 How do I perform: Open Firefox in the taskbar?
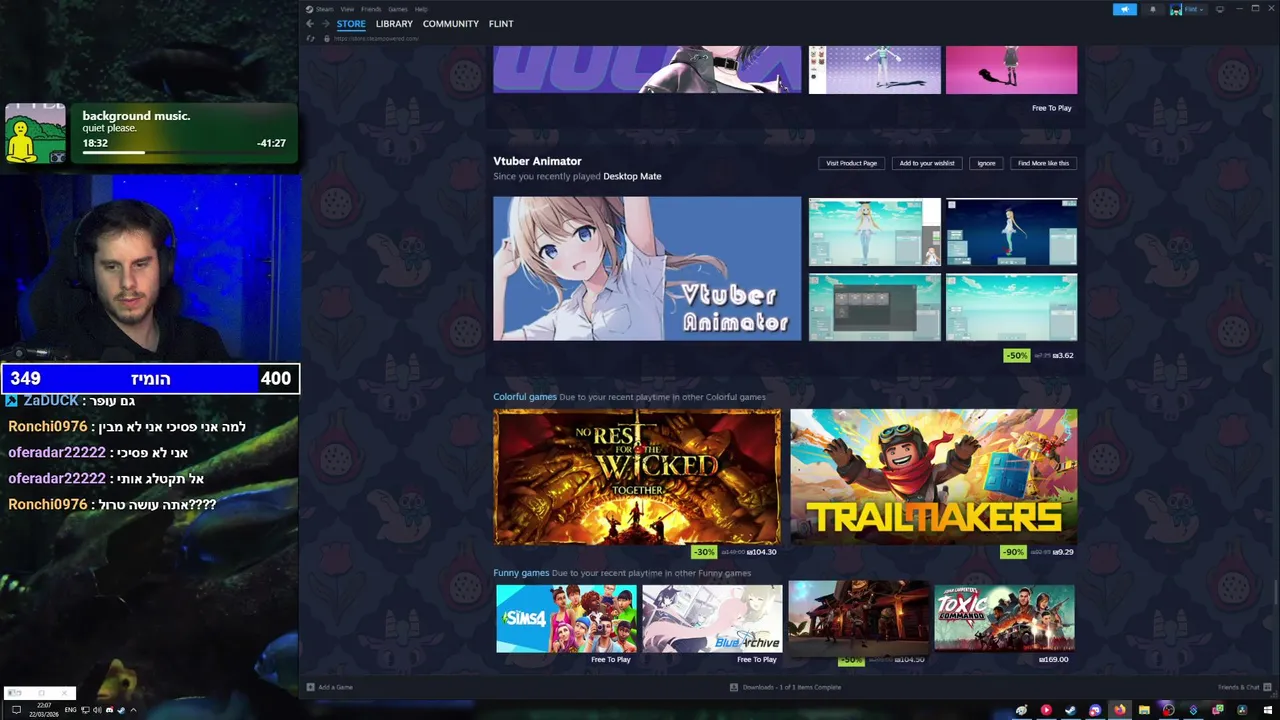(1120, 710)
